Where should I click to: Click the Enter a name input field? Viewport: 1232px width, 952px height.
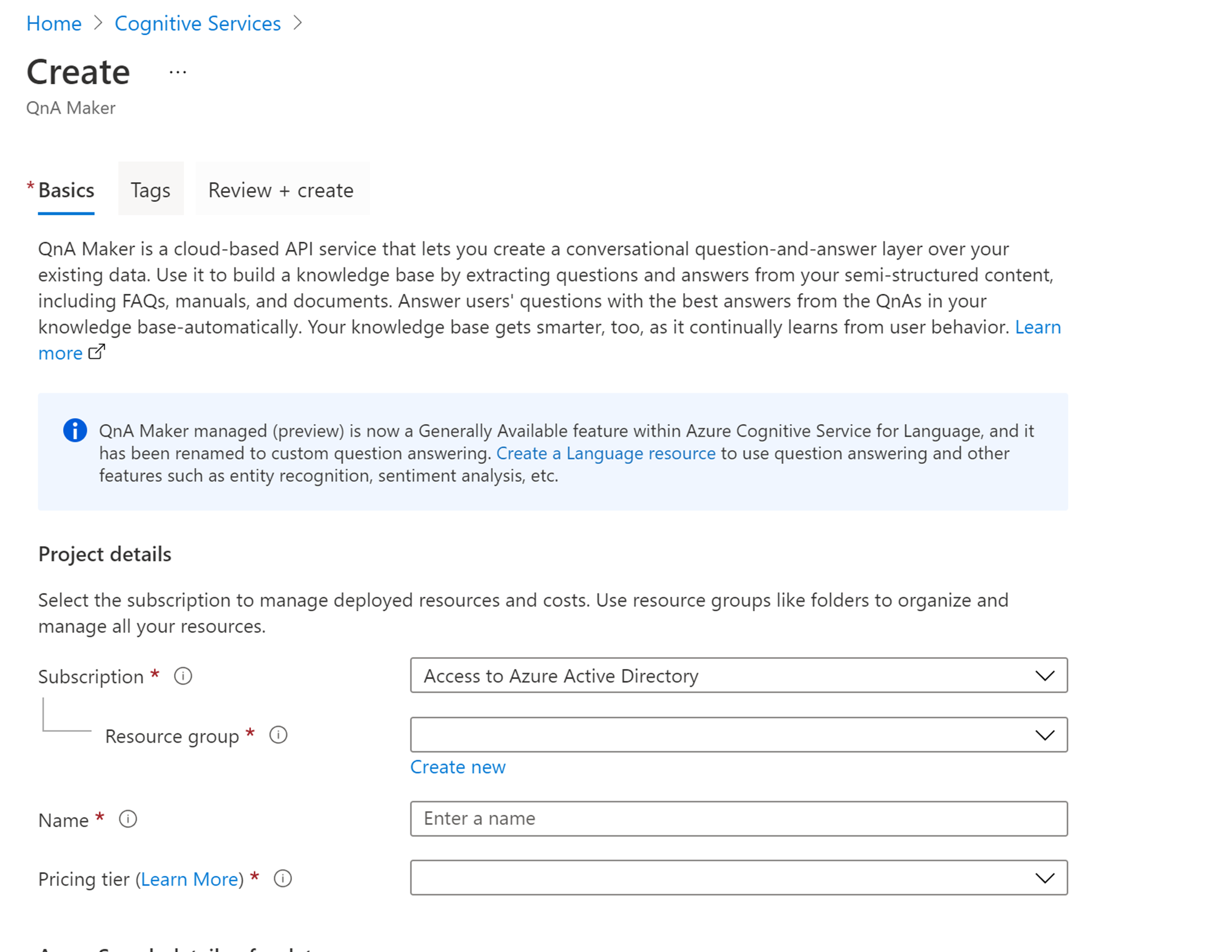738,819
